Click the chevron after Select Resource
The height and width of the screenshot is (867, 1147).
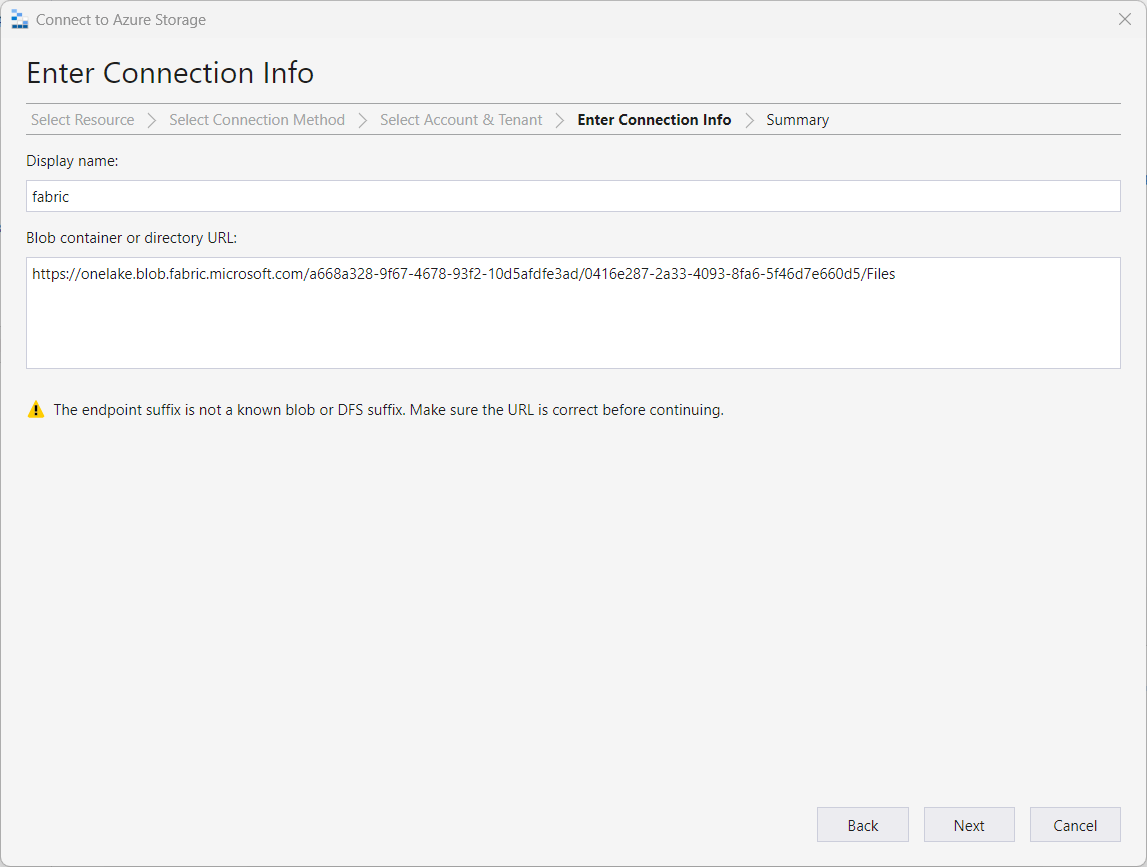pos(152,120)
